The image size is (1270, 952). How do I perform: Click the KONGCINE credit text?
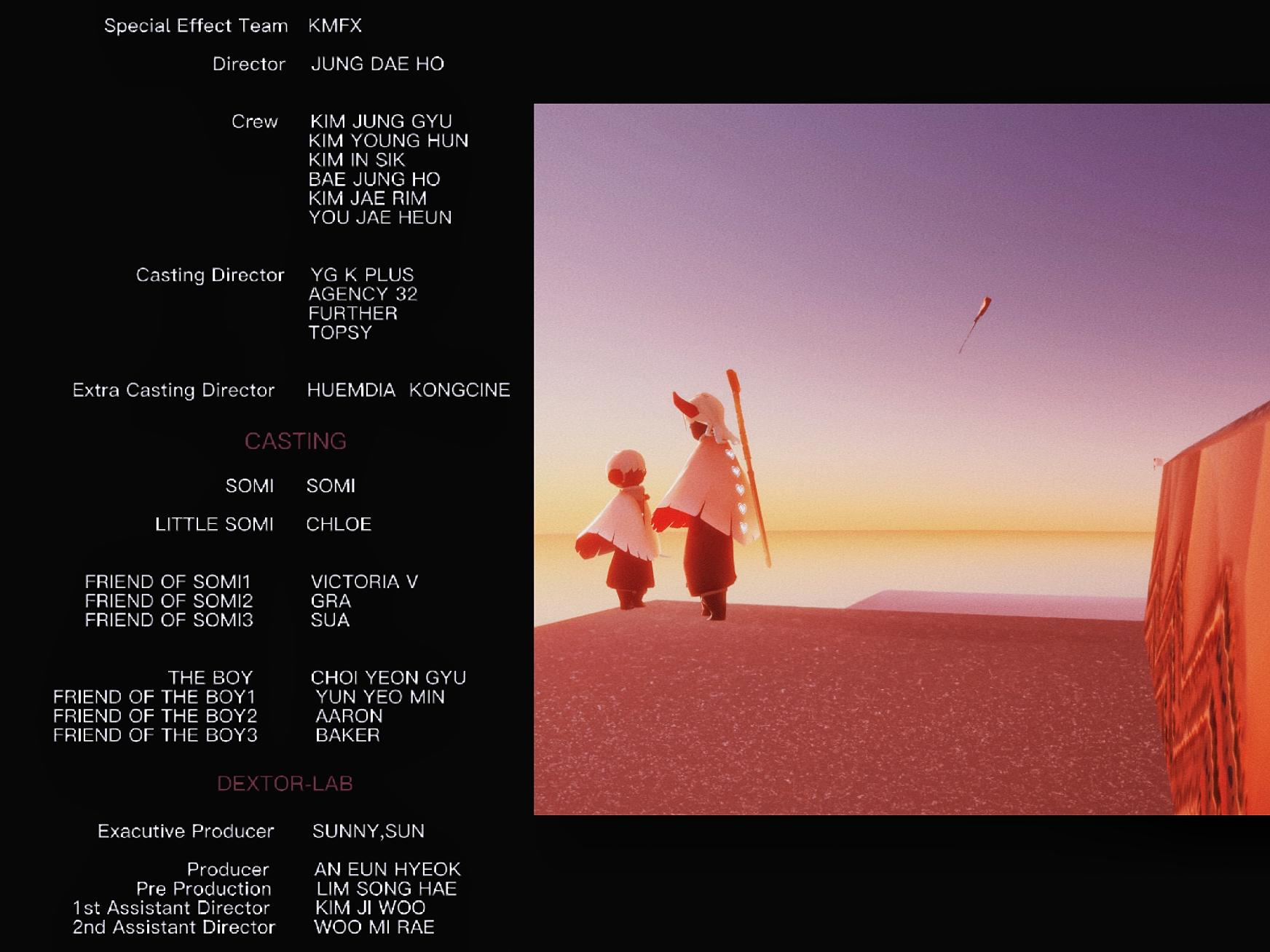point(459,390)
